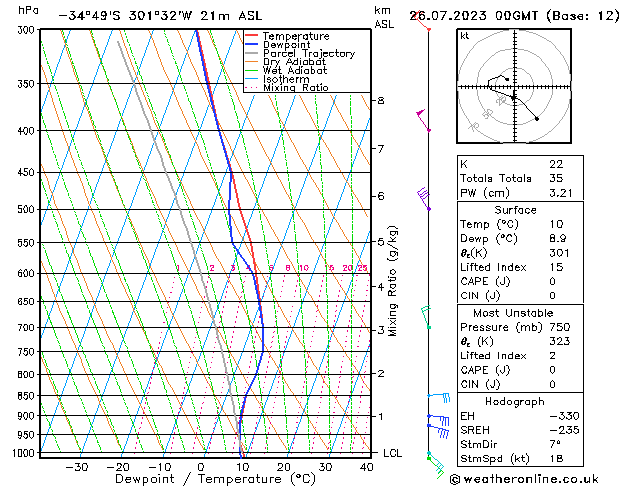Click the surface θe(K) value 301

[560, 253]
